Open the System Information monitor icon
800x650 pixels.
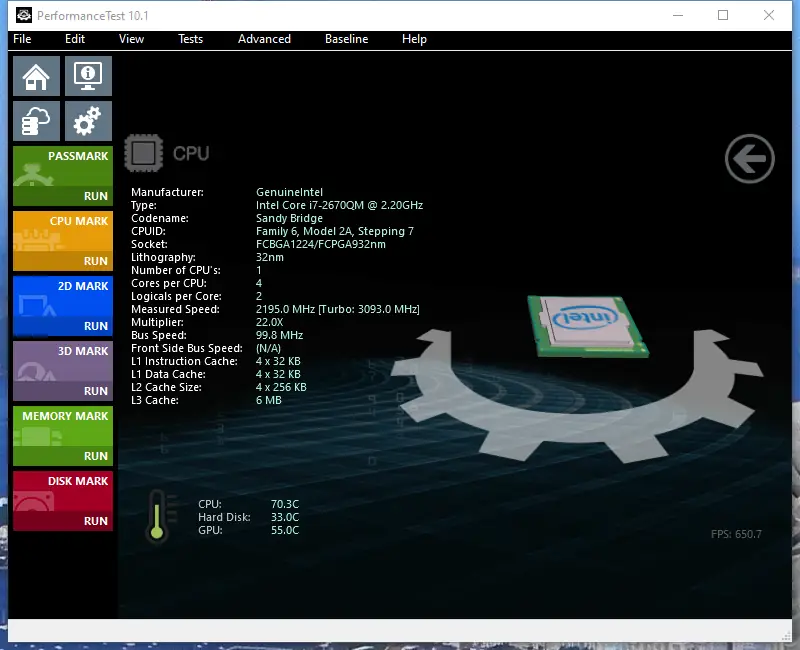pos(88,76)
